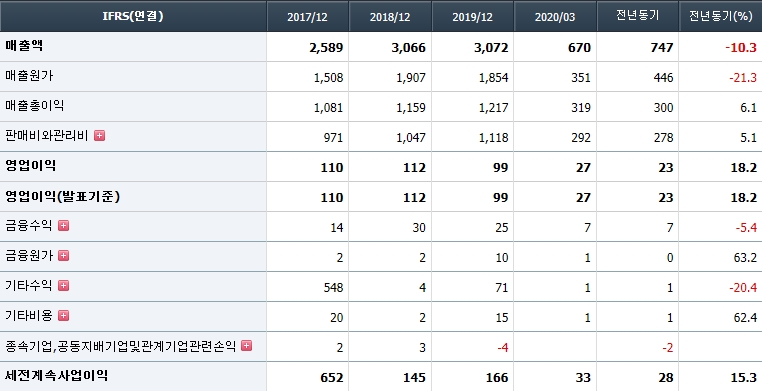
Task: Click 금융수익 value 14 for 2017/12
Action: click(x=337, y=228)
